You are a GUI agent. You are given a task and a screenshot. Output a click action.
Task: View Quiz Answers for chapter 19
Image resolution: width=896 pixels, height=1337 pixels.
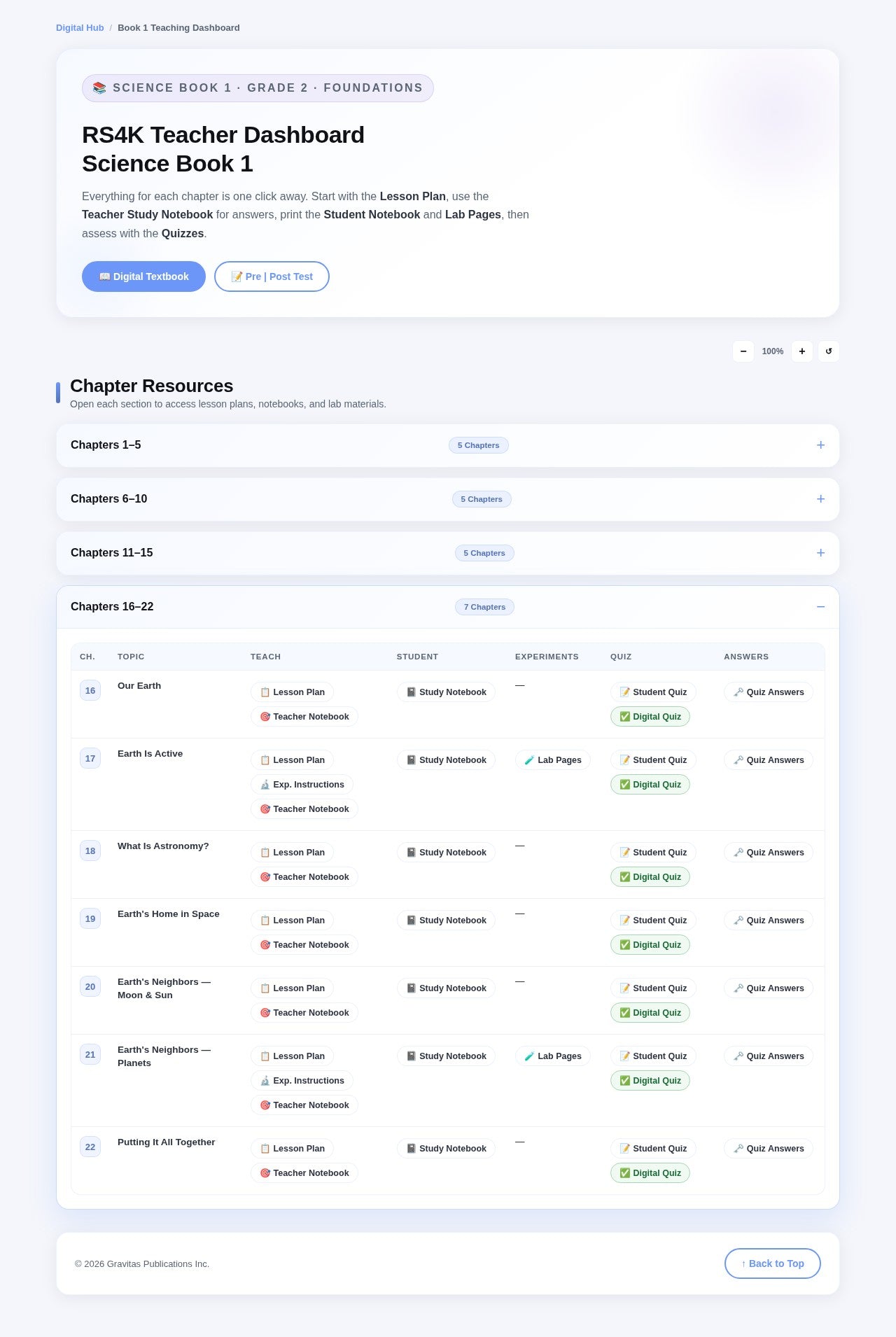tap(769, 920)
